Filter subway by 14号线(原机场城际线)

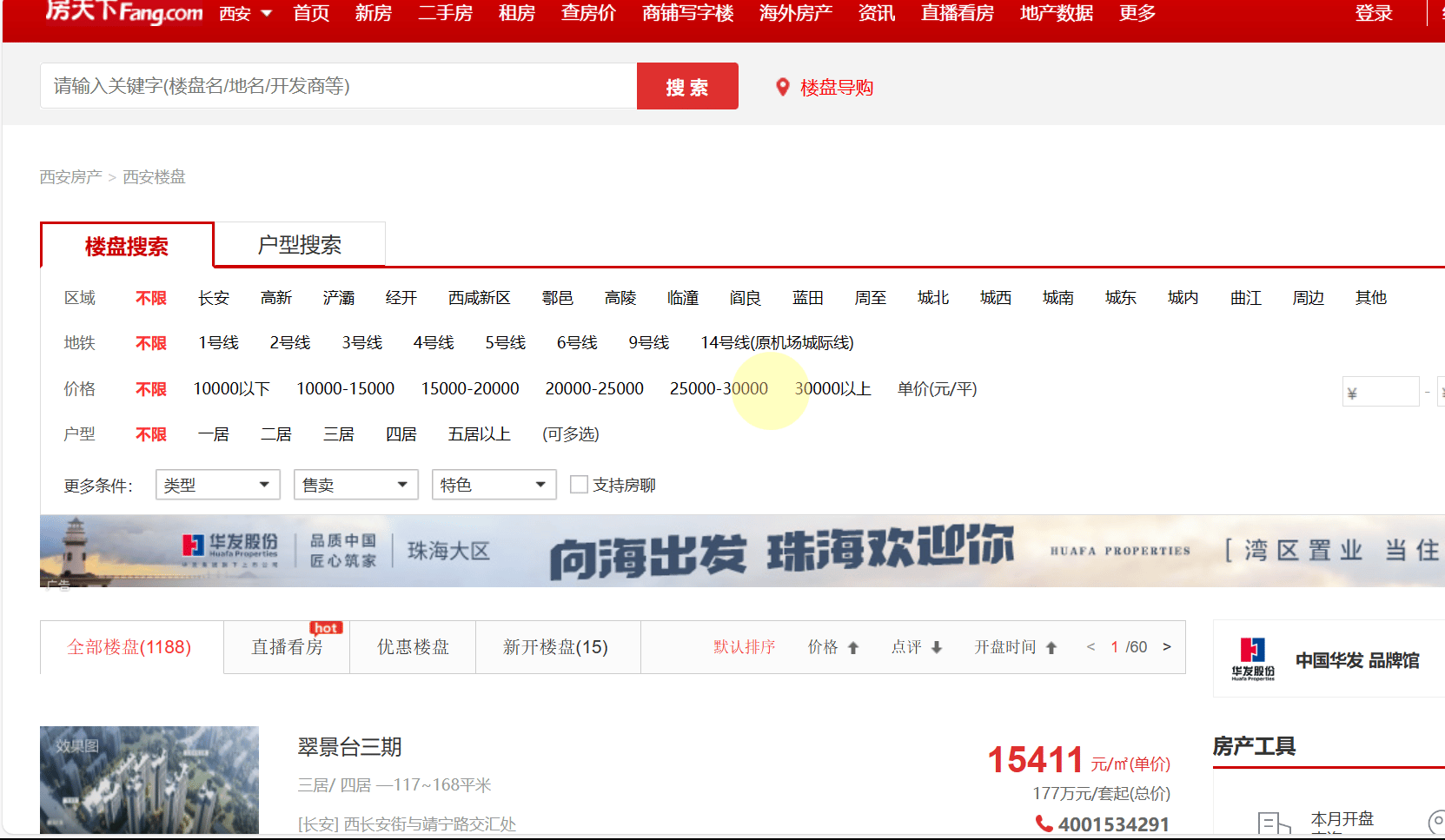coord(778,343)
